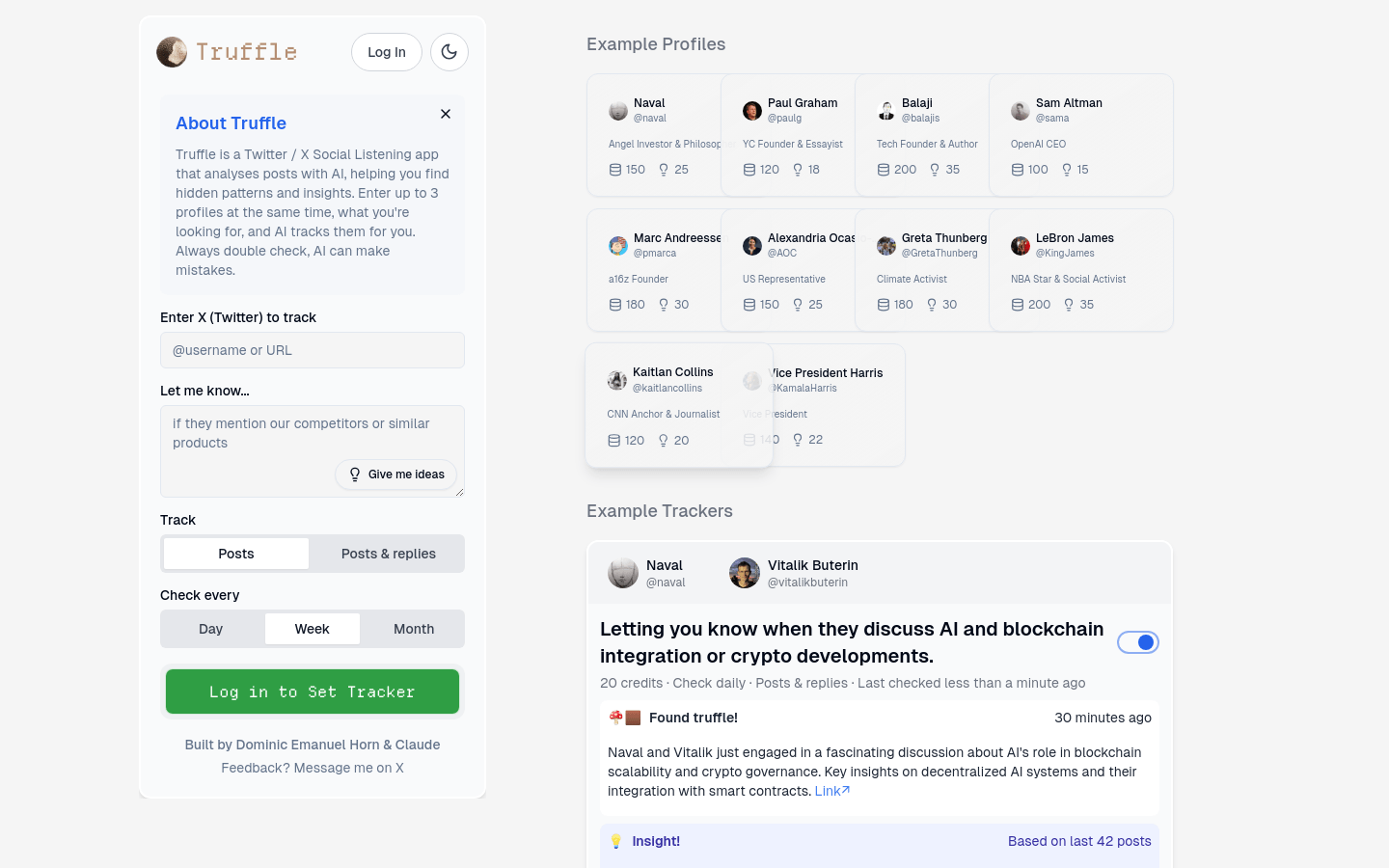Click the Alexandria Ocasio-Cortez avatar
This screenshot has width=1389, height=868.
tap(752, 246)
